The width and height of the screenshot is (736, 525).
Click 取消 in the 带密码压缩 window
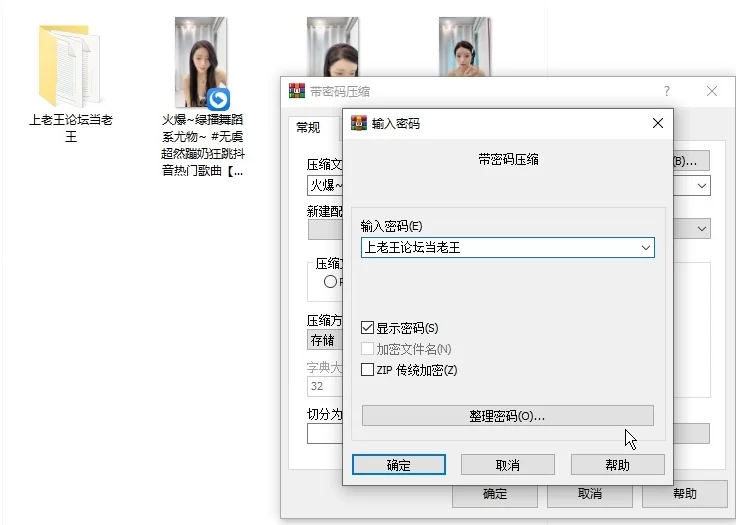tap(590, 494)
